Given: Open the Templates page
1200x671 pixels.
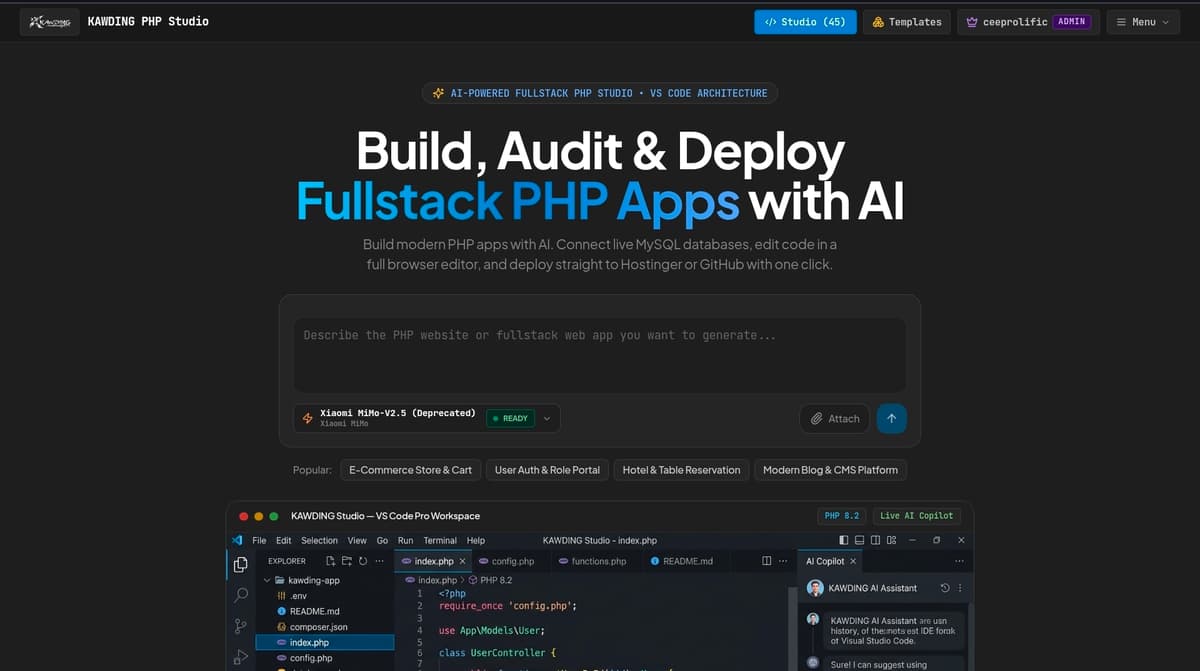Looking at the screenshot, I should [906, 22].
